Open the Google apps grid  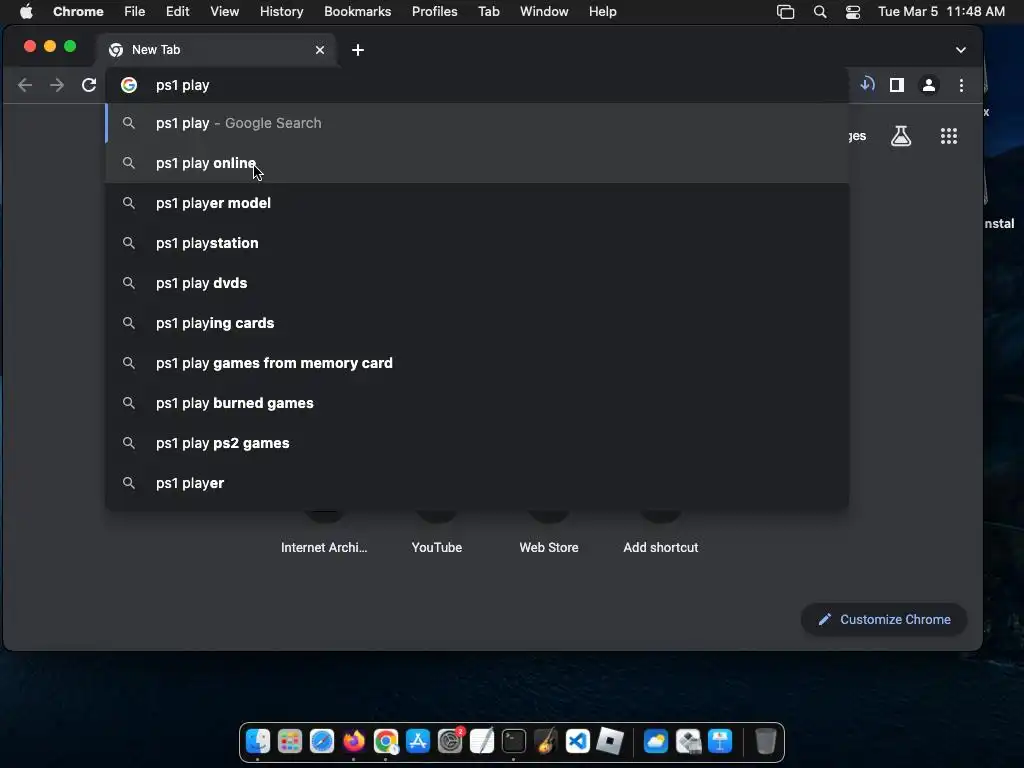tap(949, 136)
